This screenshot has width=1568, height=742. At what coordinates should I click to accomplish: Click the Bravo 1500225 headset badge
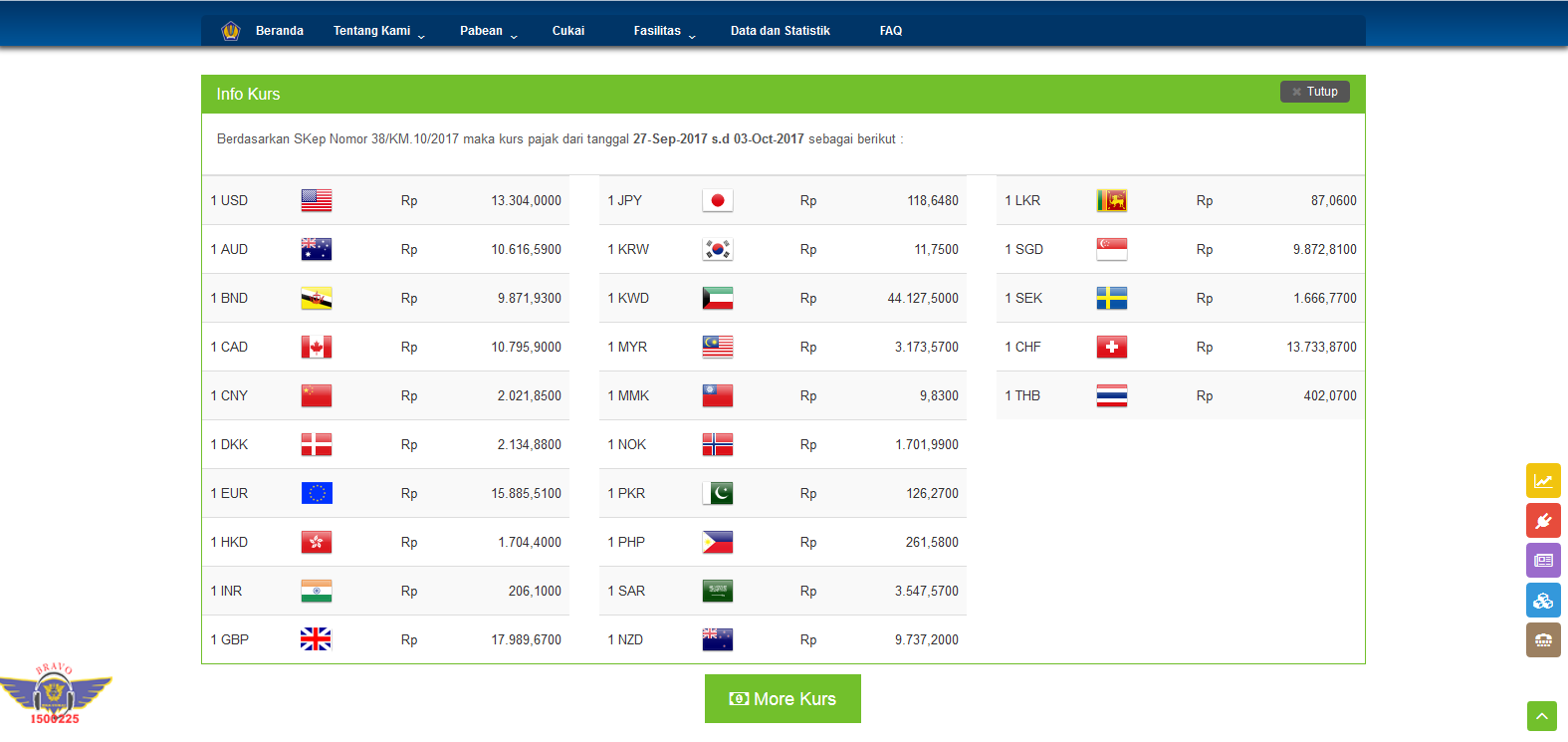(x=55, y=694)
